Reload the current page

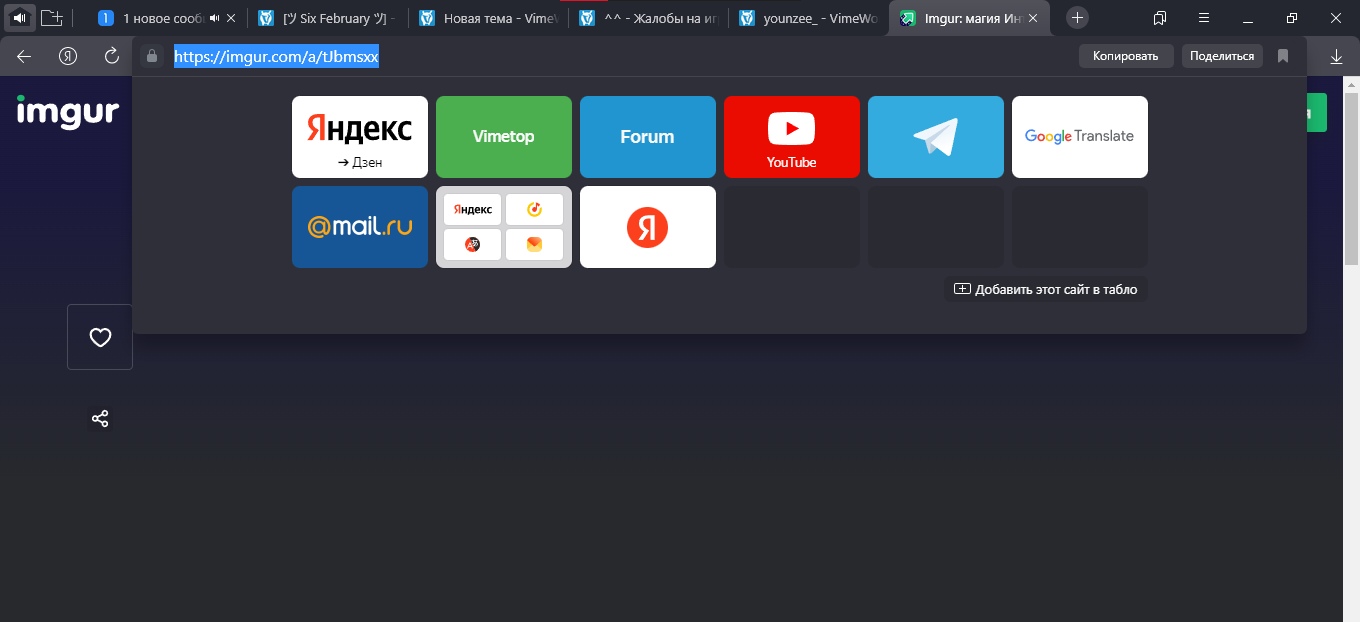click(x=112, y=57)
